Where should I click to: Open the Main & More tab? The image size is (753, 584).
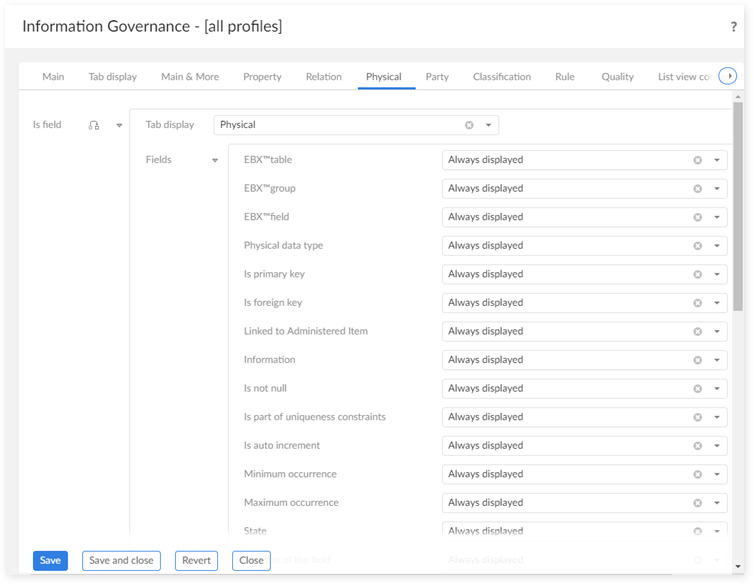[x=190, y=77]
